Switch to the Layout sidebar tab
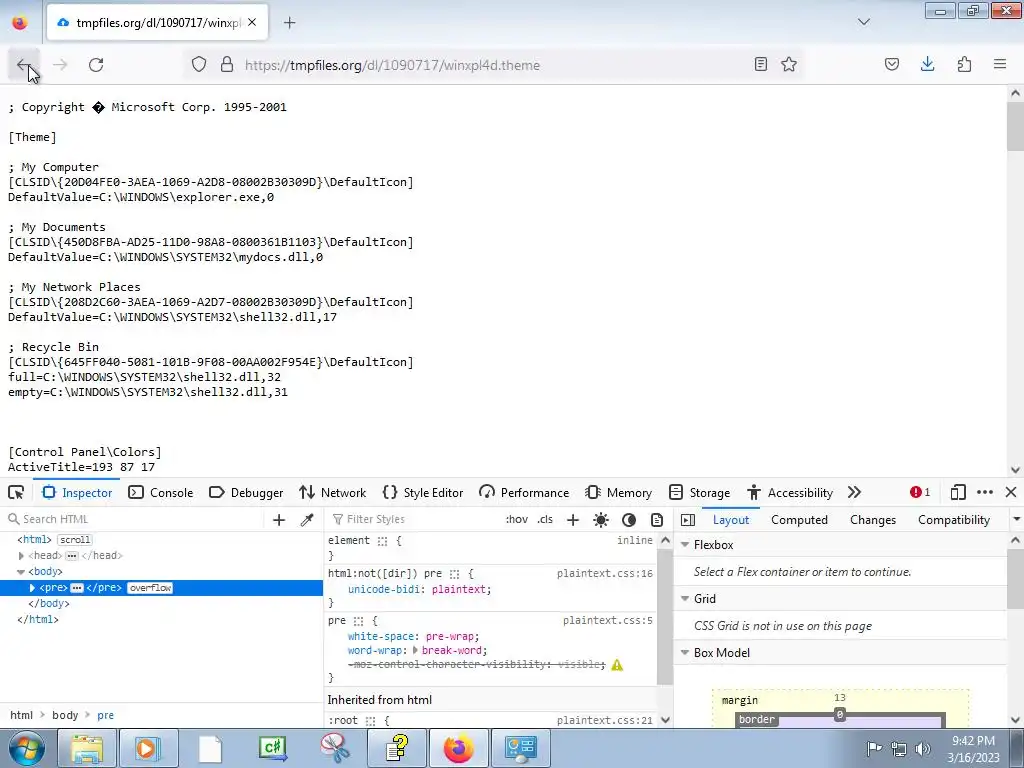This screenshot has height=768, width=1024. [731, 520]
